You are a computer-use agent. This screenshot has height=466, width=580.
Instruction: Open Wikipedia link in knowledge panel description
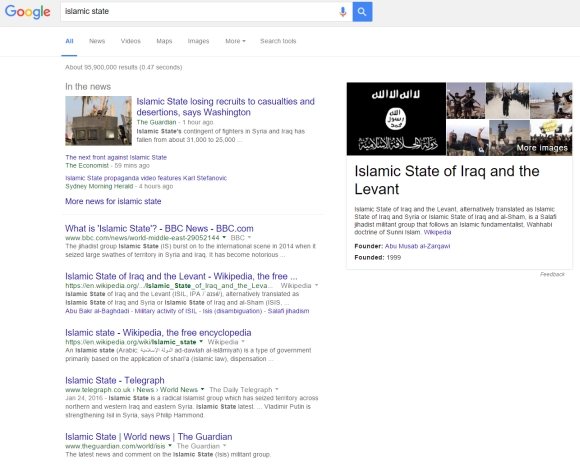[x=438, y=232]
